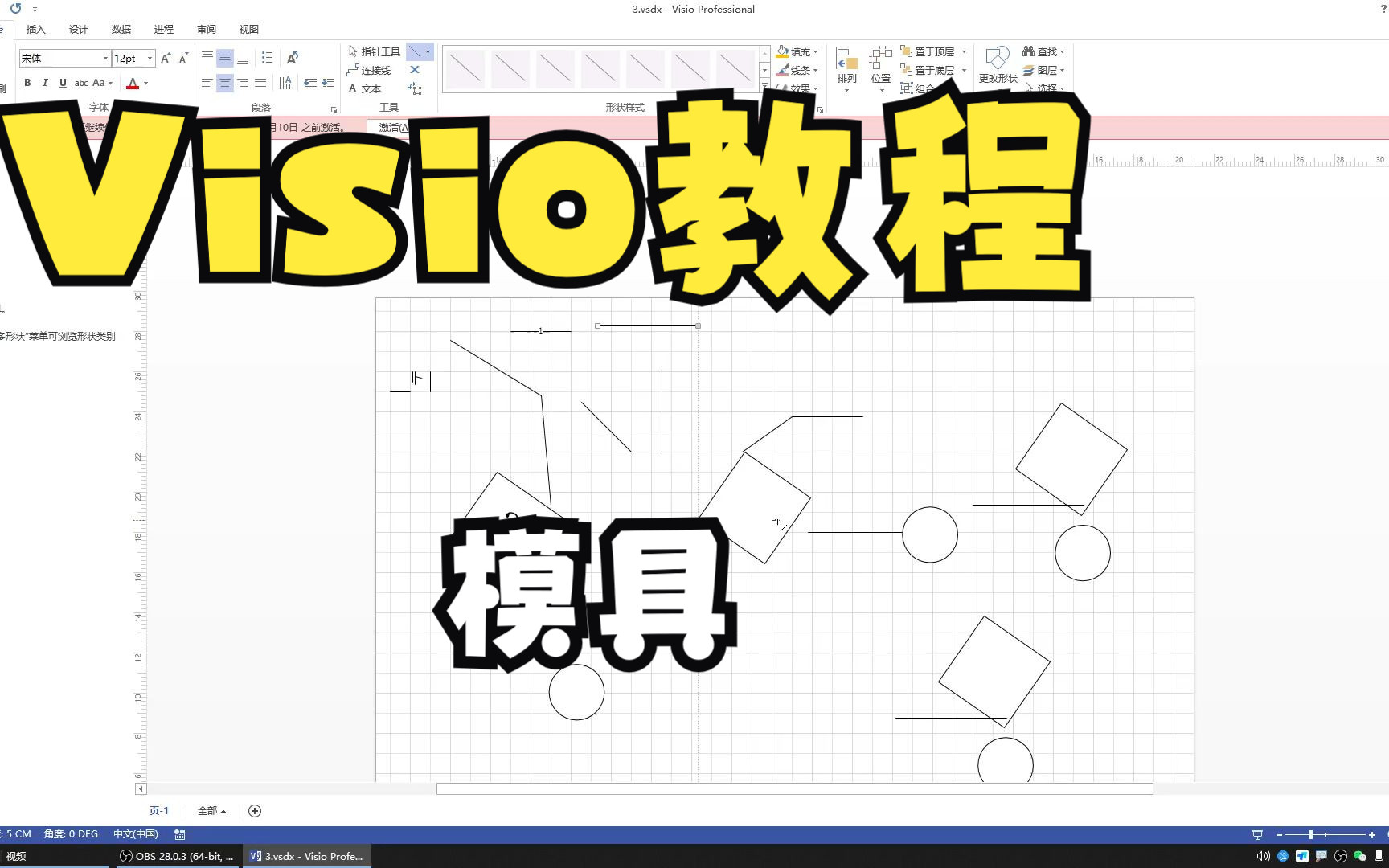
Task: Click the first line style thumbnail in gallery
Action: tap(465, 69)
